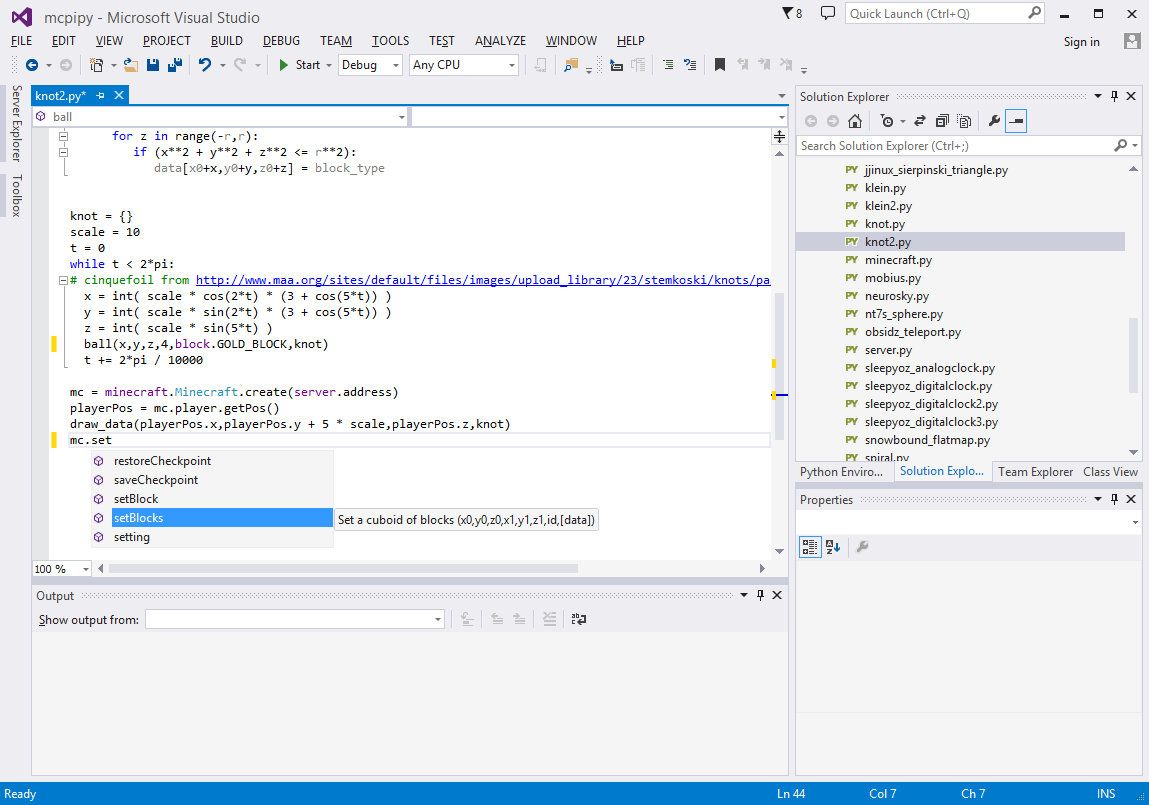1149x805 pixels.
Task: Open the DEBUG menu
Action: point(280,41)
